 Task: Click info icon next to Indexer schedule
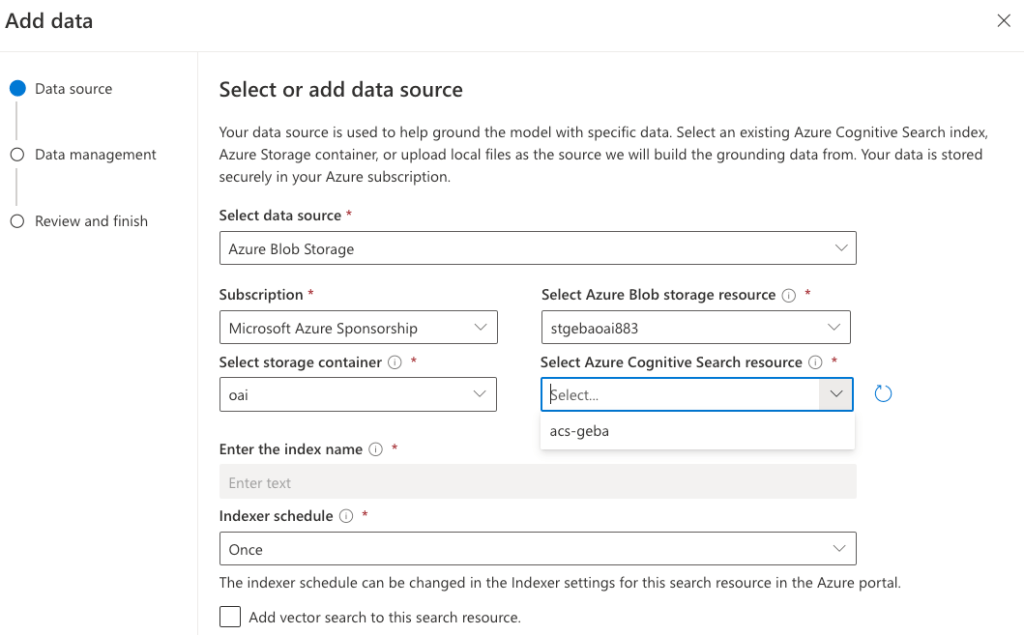coord(346,516)
